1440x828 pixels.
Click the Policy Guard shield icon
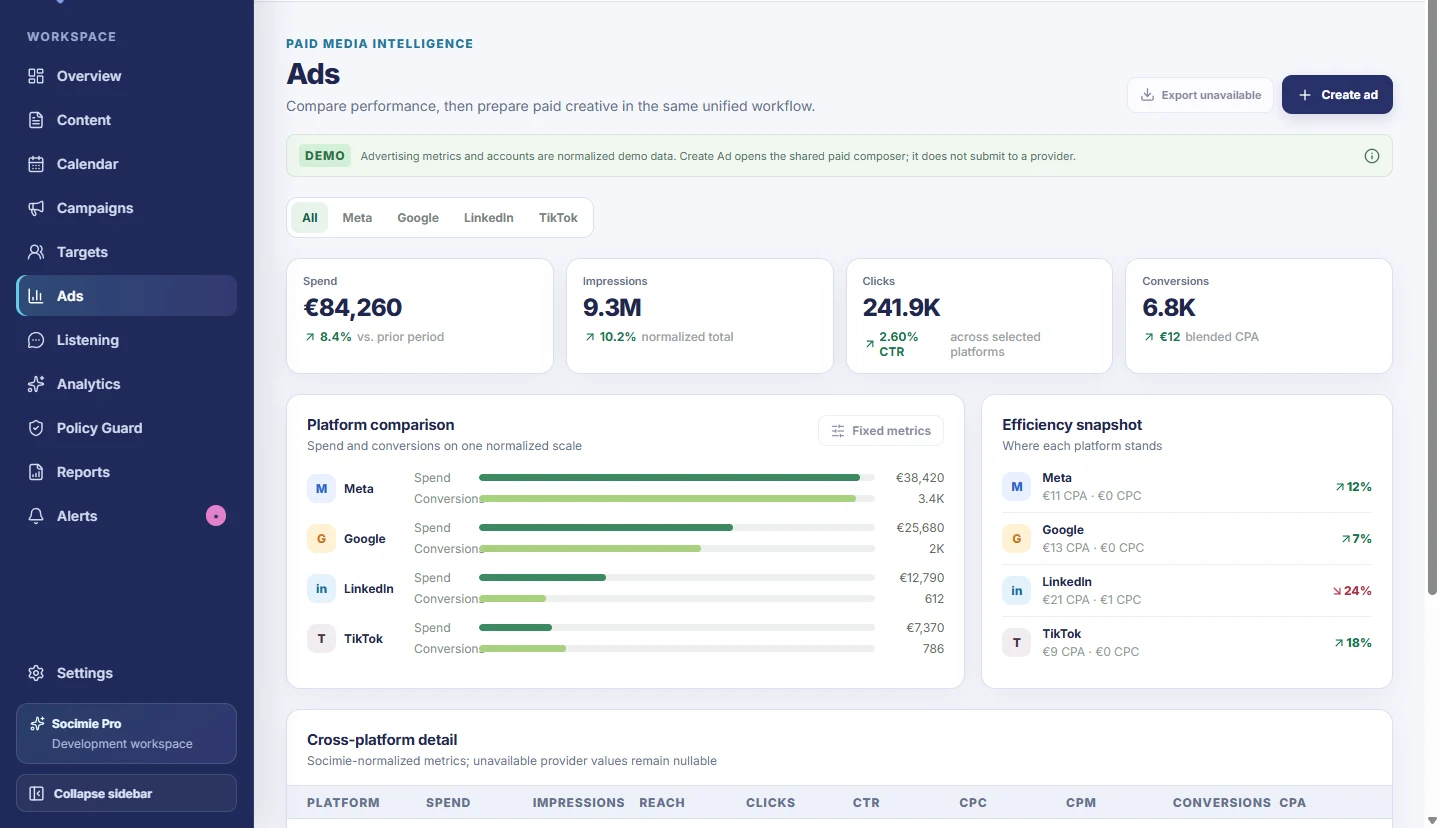36,428
